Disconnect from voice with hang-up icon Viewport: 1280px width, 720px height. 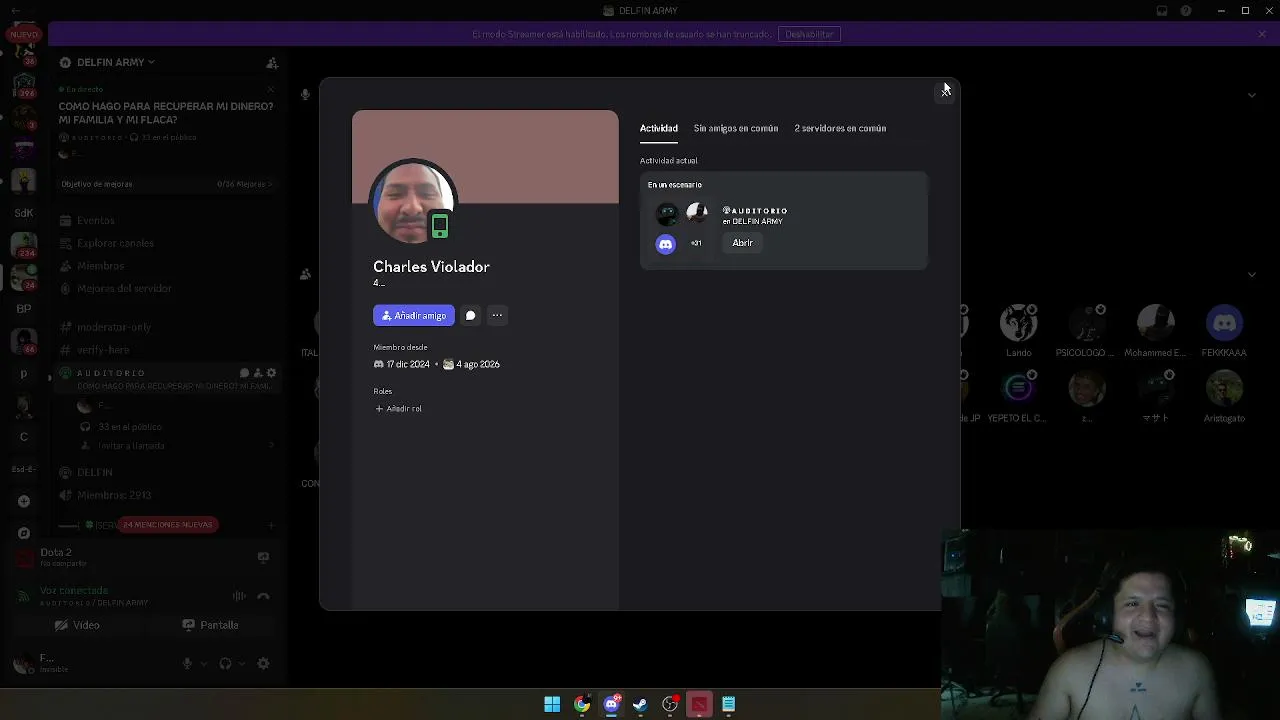click(x=264, y=596)
